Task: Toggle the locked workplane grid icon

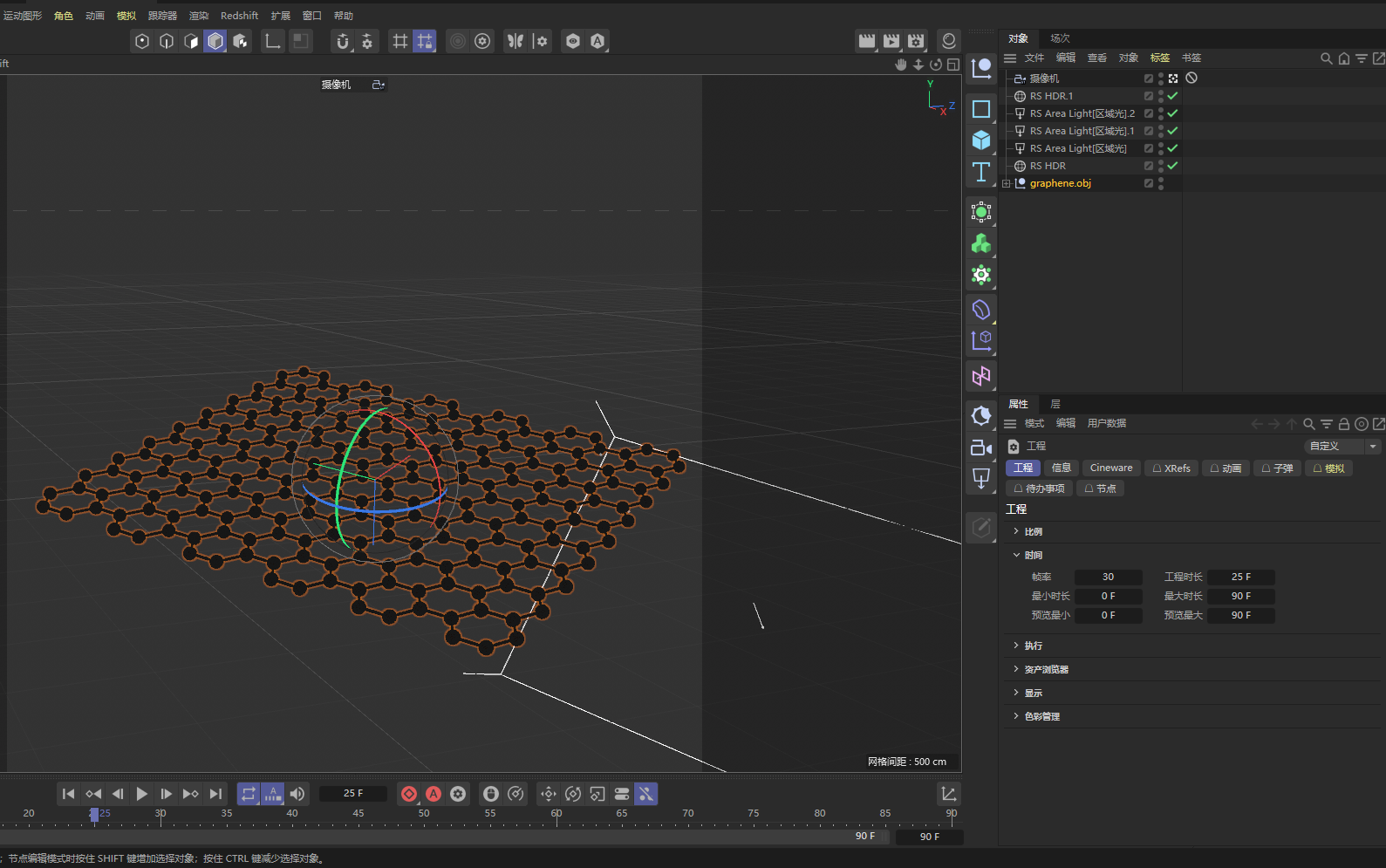Action: point(425,41)
